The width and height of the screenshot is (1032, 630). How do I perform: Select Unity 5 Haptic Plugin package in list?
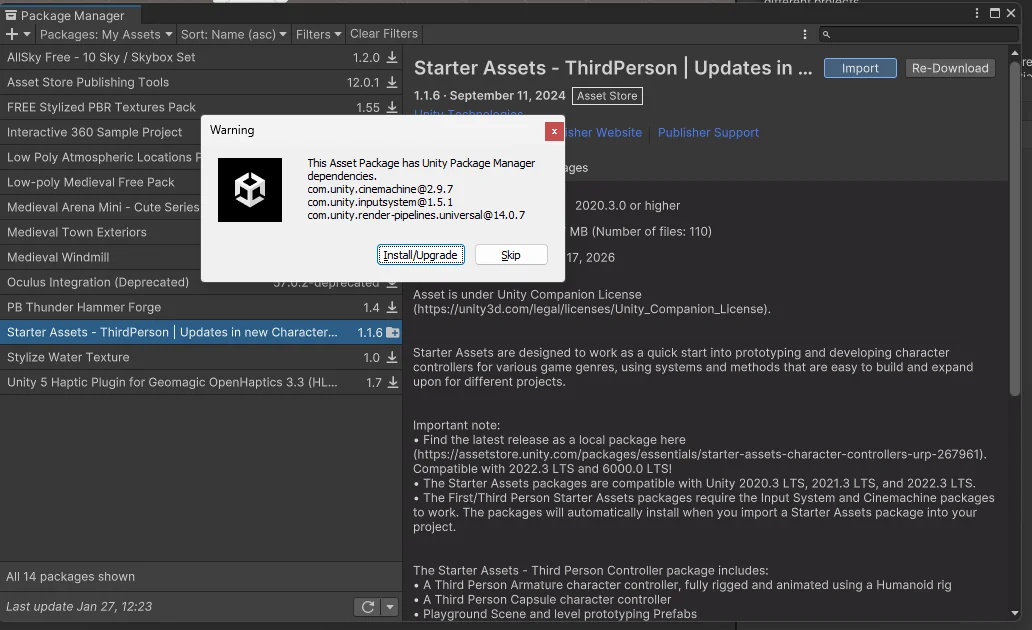(173, 383)
